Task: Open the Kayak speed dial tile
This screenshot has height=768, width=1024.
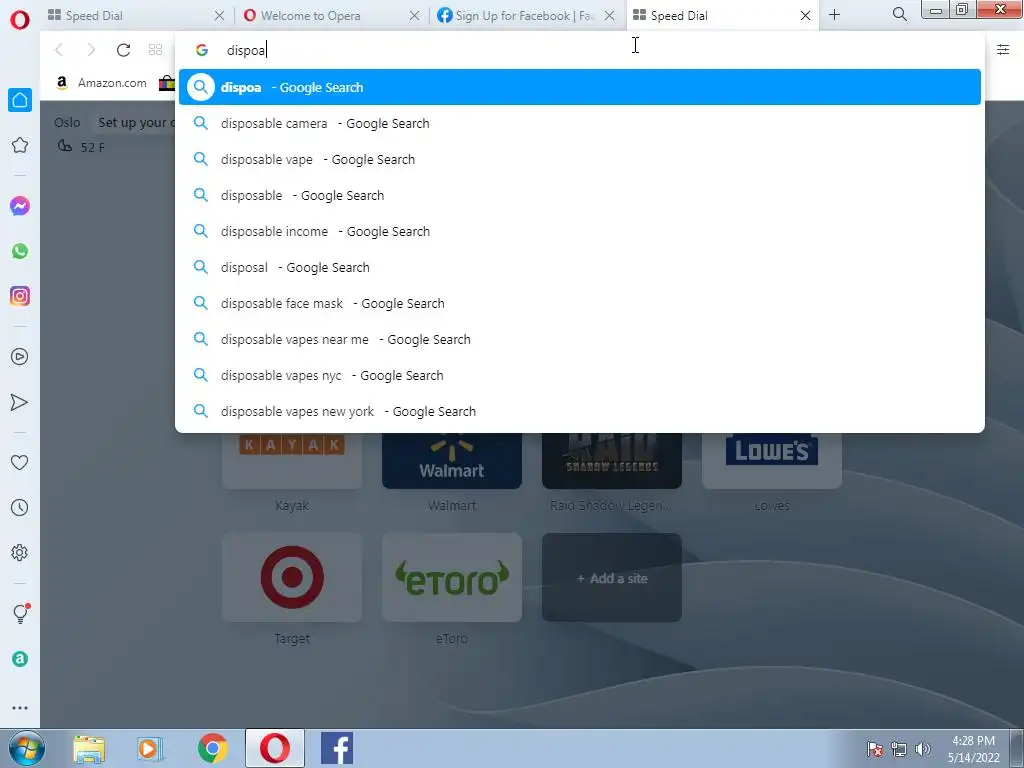Action: click(292, 460)
